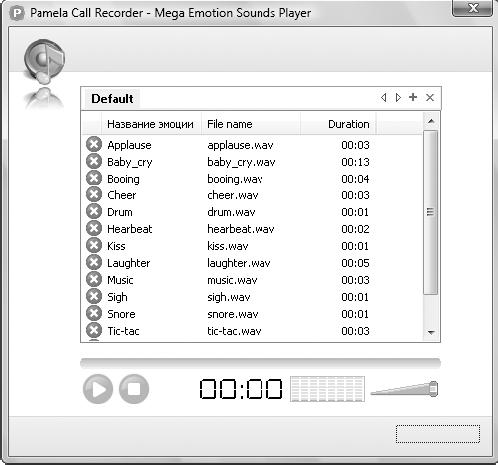The image size is (498, 465).
Task: Select the Laughter row in the list
Action: click(x=252, y=263)
